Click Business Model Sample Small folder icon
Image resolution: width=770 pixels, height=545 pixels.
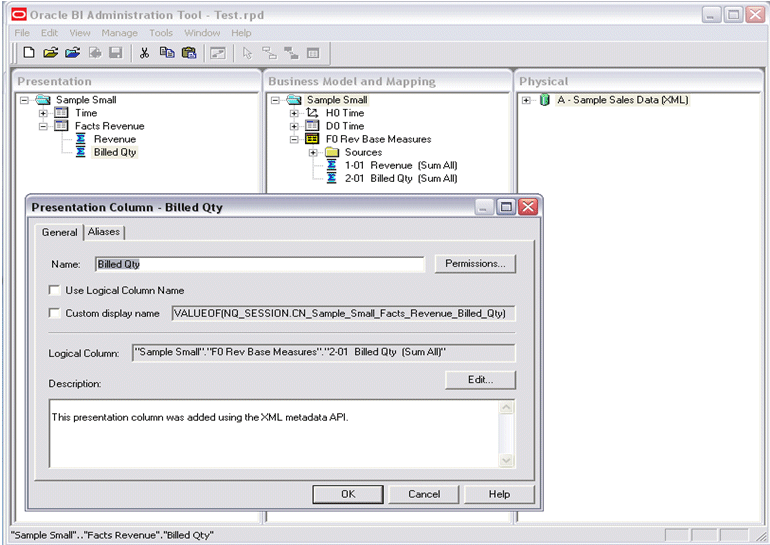coord(294,100)
